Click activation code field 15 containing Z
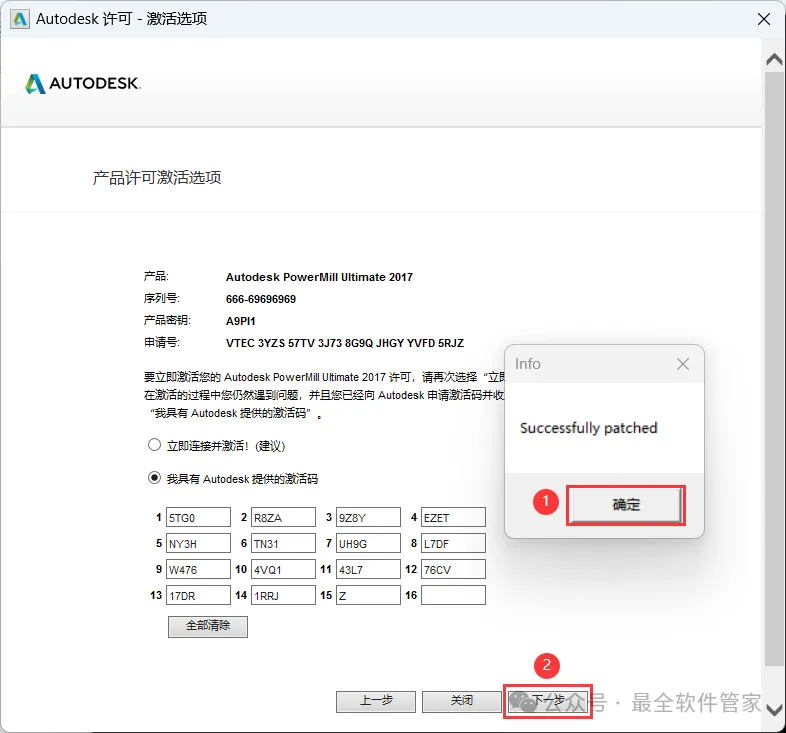Screen dimensions: 786x733 tap(368, 595)
